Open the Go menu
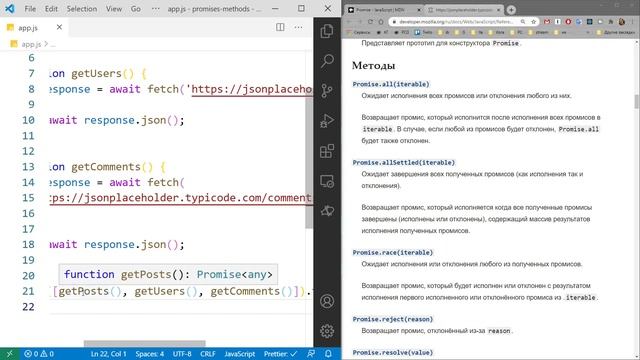Image resolution: width=640 pixels, height=360 pixels. [136, 9]
